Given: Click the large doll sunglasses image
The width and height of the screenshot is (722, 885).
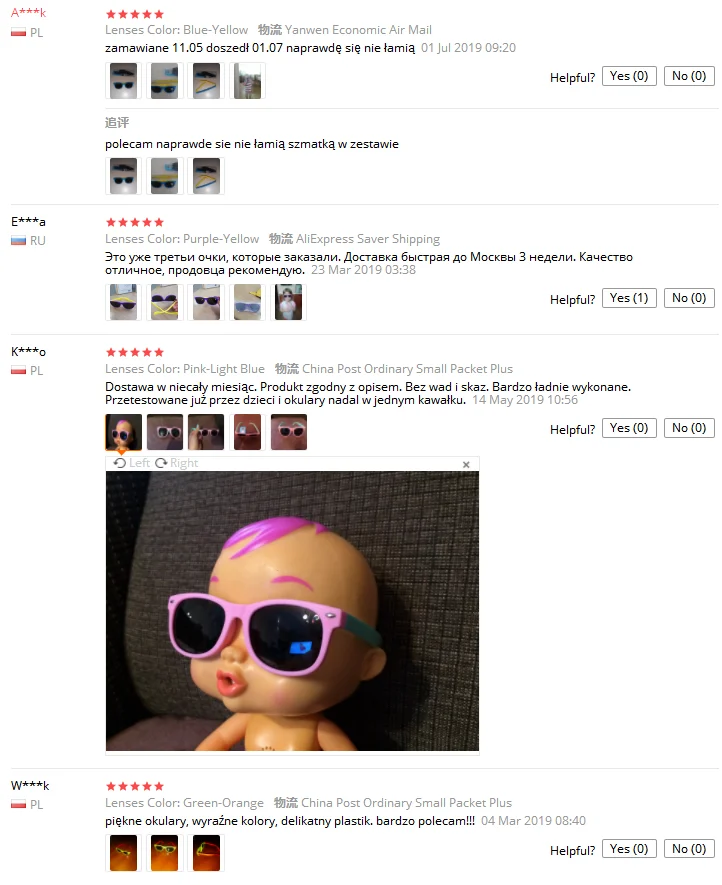Looking at the screenshot, I should (x=292, y=611).
